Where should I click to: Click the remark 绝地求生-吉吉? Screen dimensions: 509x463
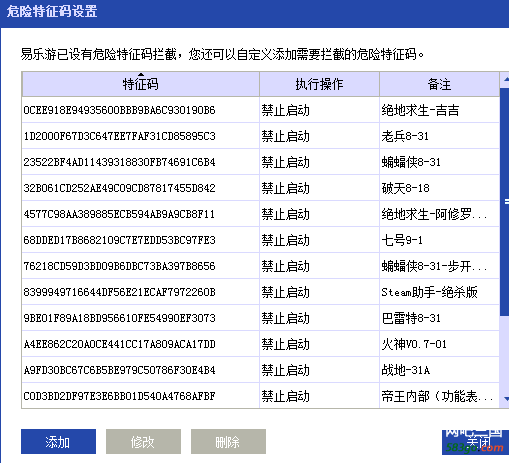pos(420,110)
